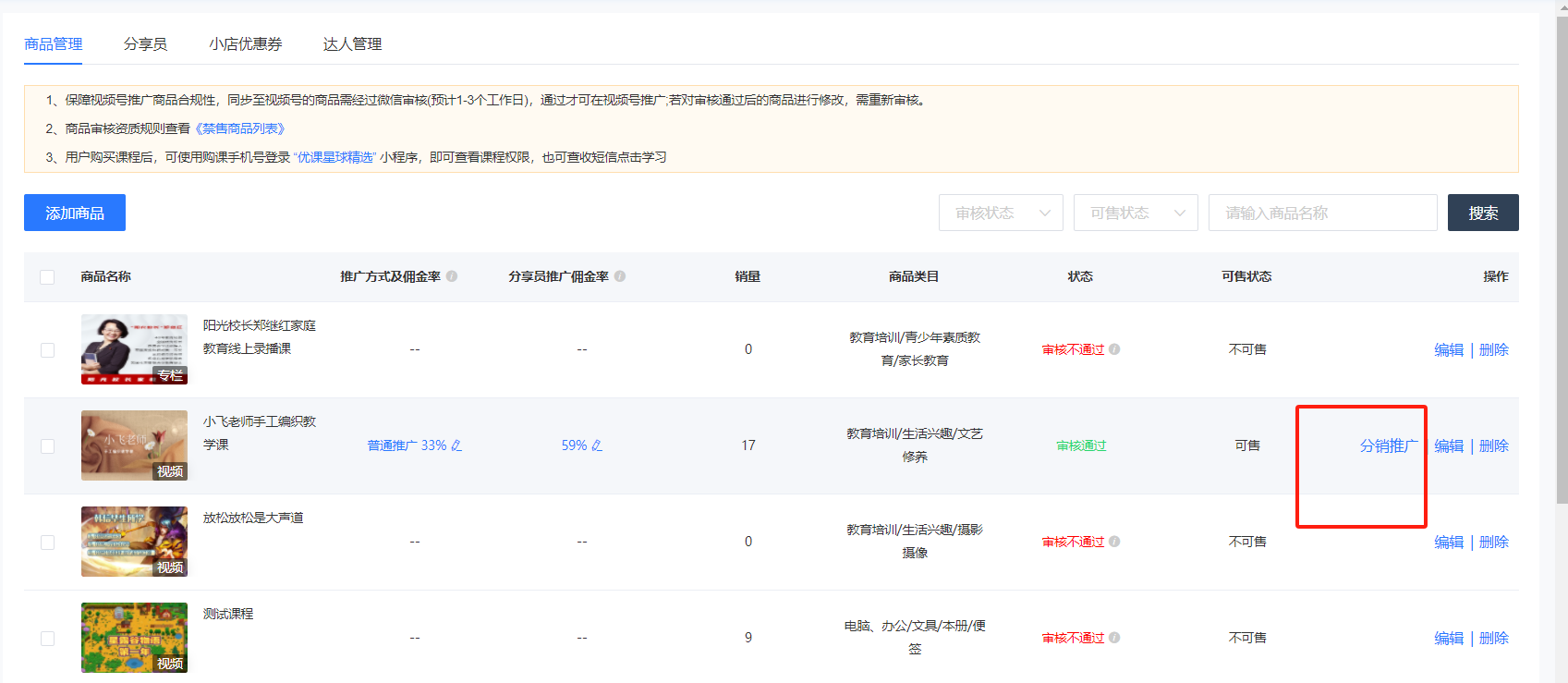The image size is (1568, 683).
Task: Click help icon beside 分享员推广佣金率 header
Action: pyautogui.click(x=620, y=276)
